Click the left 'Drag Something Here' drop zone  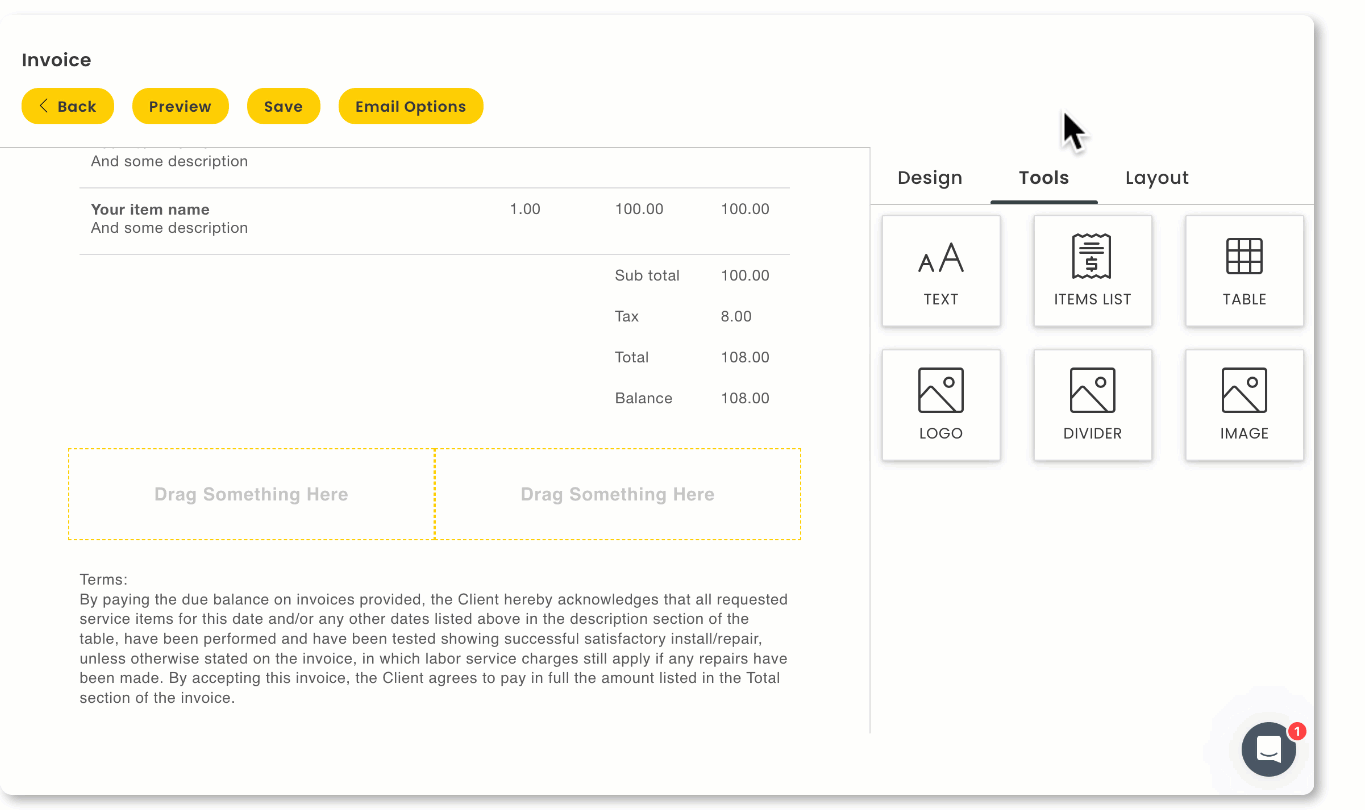251,494
